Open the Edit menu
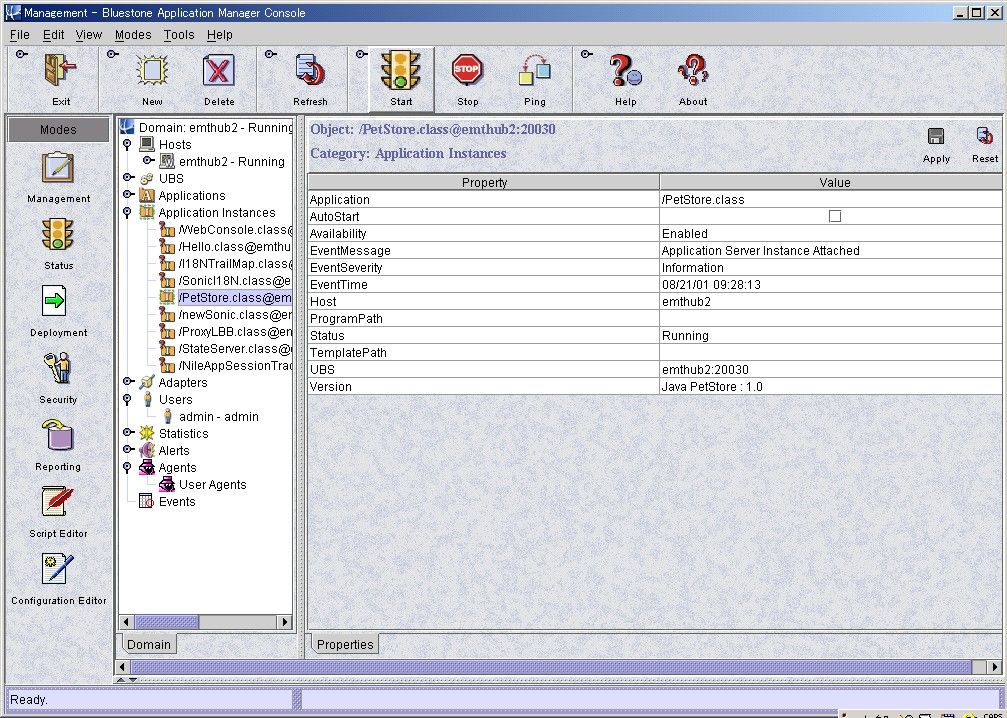 click(53, 35)
